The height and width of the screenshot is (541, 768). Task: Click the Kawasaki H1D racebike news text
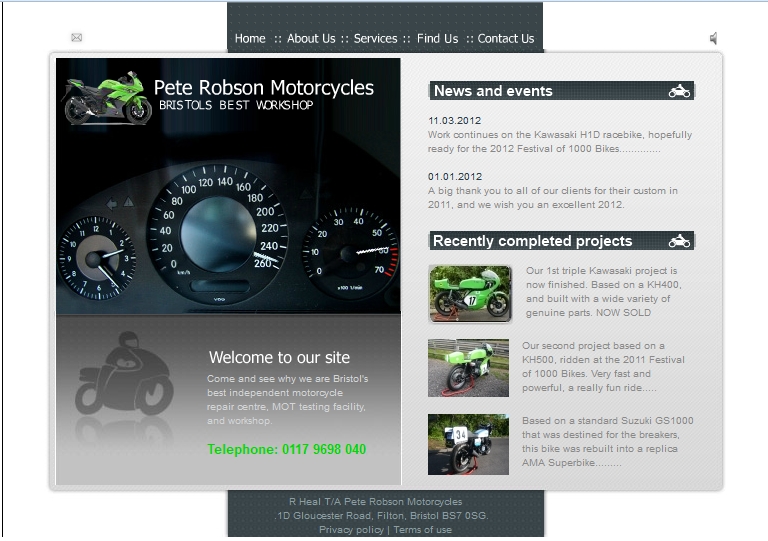tap(560, 142)
